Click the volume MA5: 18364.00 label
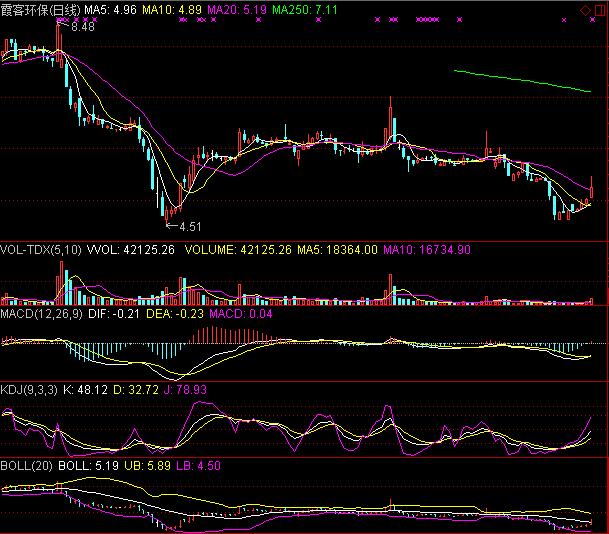Screen dimensions: 609x534 click(x=337, y=250)
